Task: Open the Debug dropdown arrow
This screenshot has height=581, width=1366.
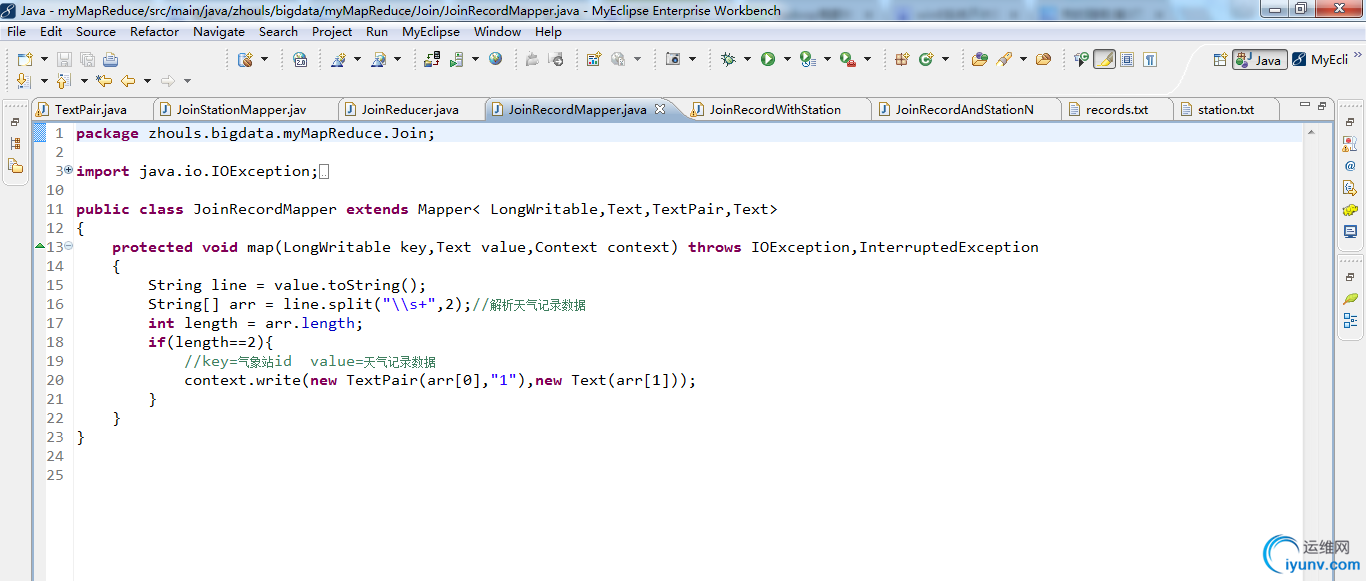Action: tap(747, 59)
